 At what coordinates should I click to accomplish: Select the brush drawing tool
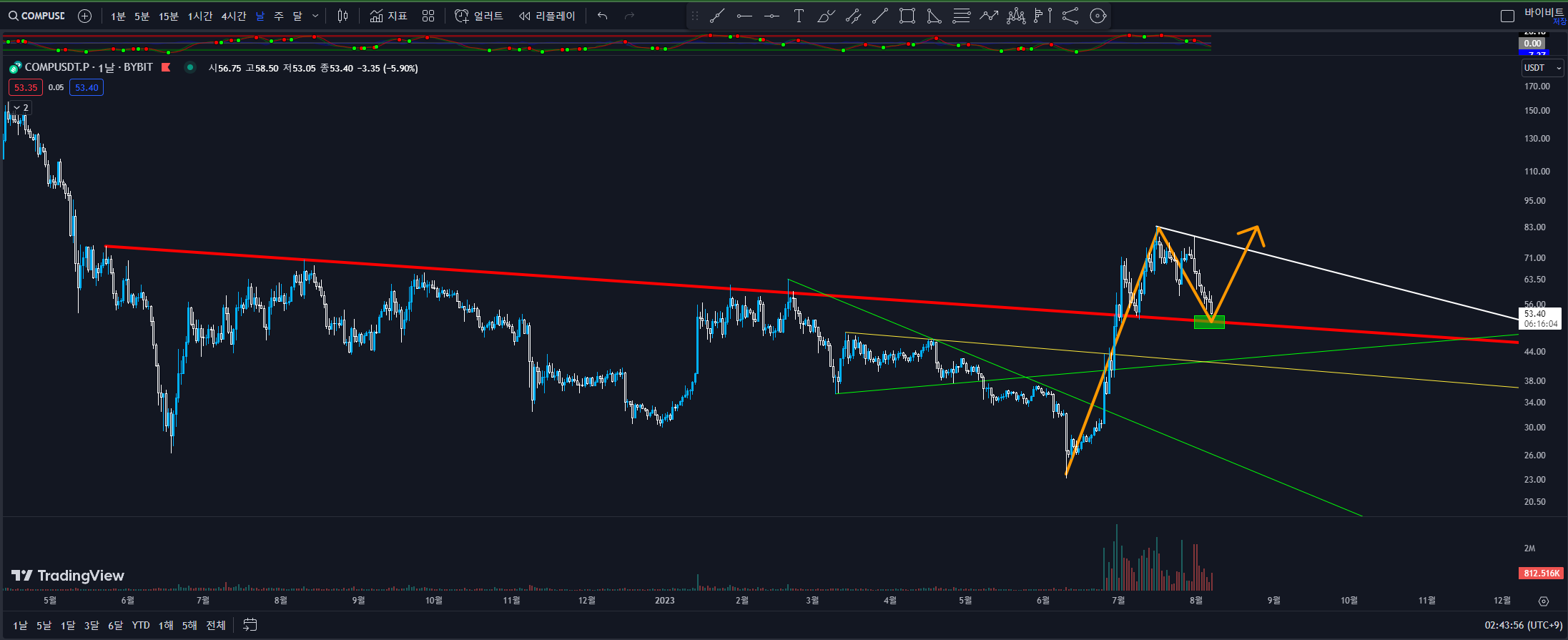pos(826,16)
